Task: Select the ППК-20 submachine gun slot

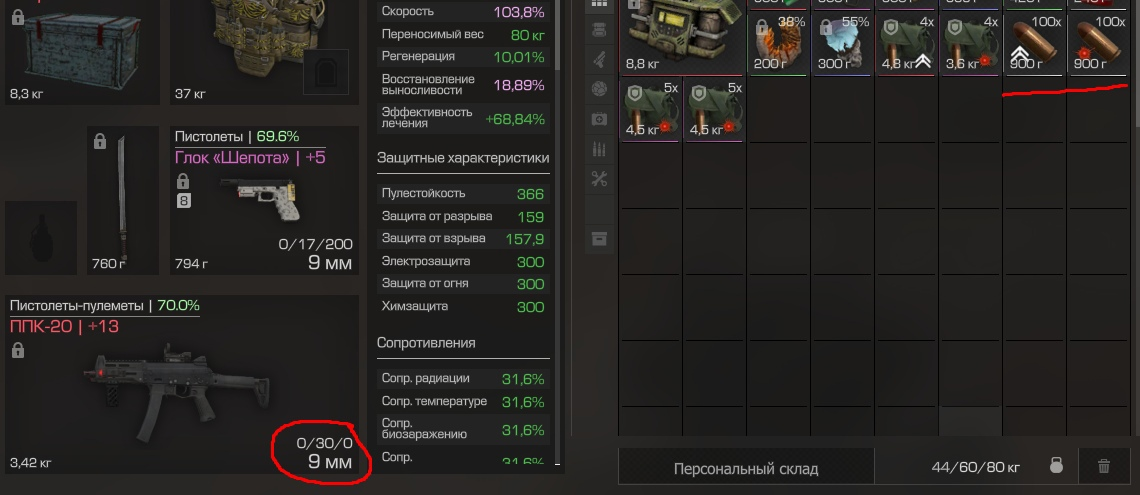Action: [182, 385]
